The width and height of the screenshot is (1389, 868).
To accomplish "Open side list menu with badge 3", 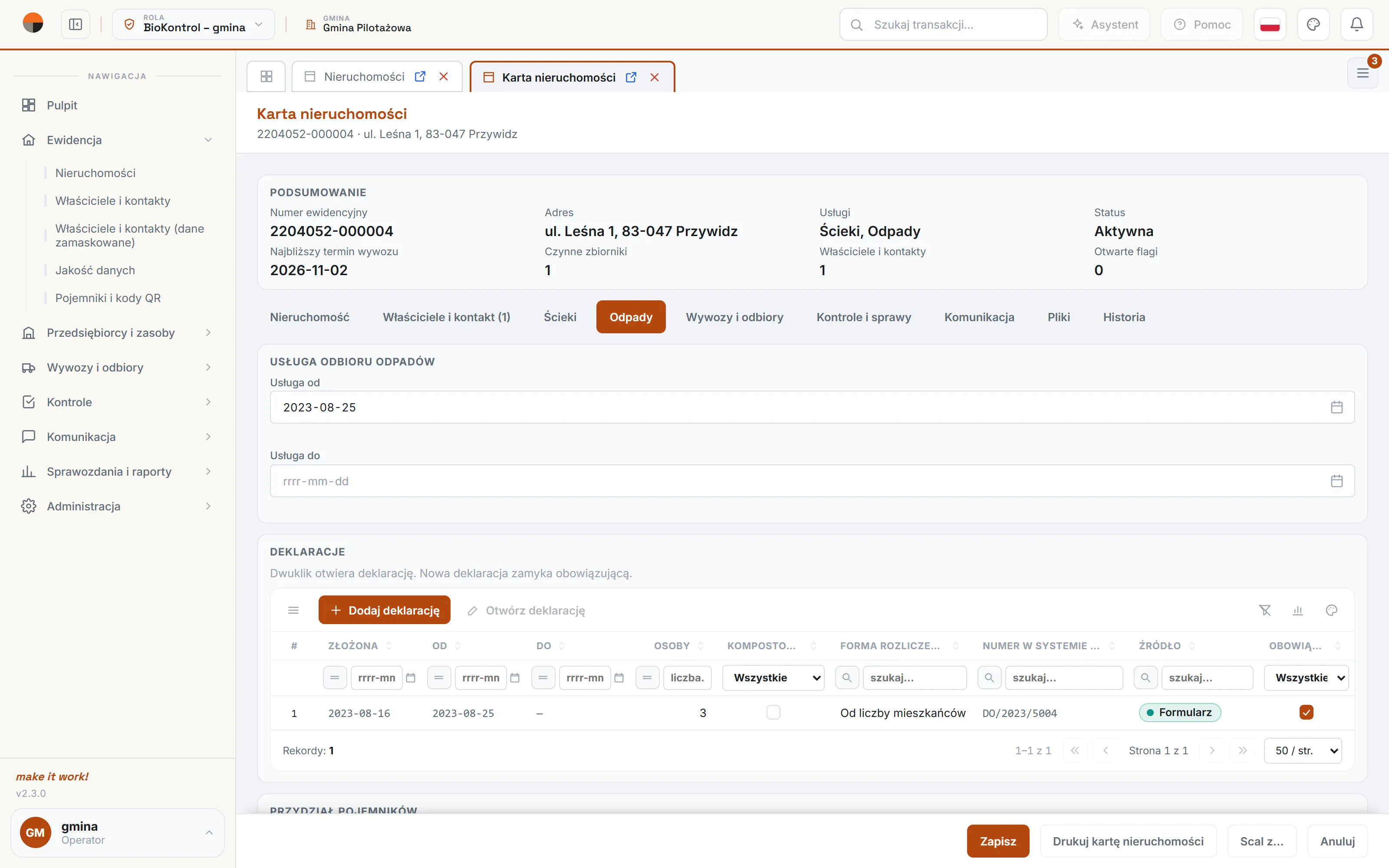I will tap(1363, 73).
